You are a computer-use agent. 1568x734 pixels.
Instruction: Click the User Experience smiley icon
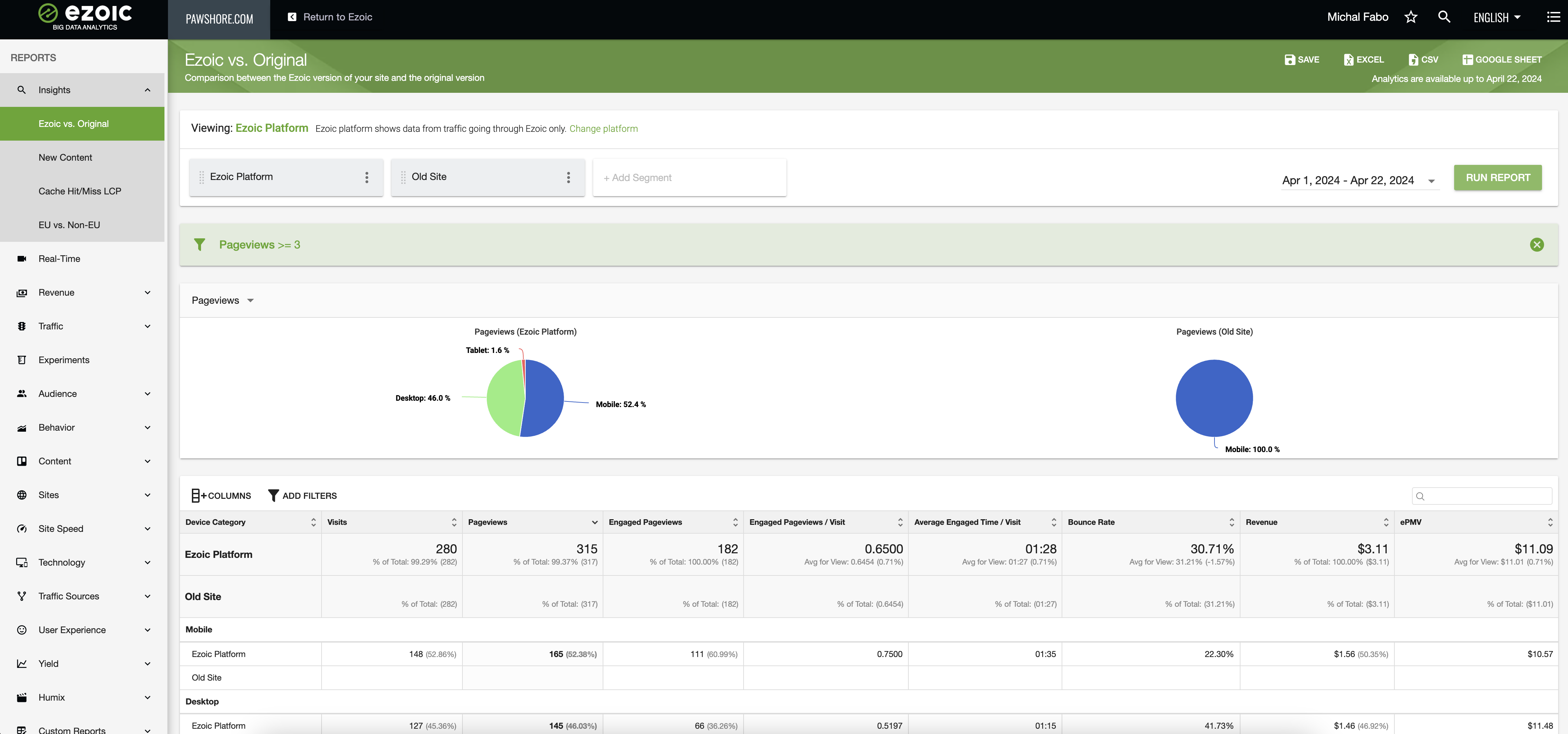(22, 630)
